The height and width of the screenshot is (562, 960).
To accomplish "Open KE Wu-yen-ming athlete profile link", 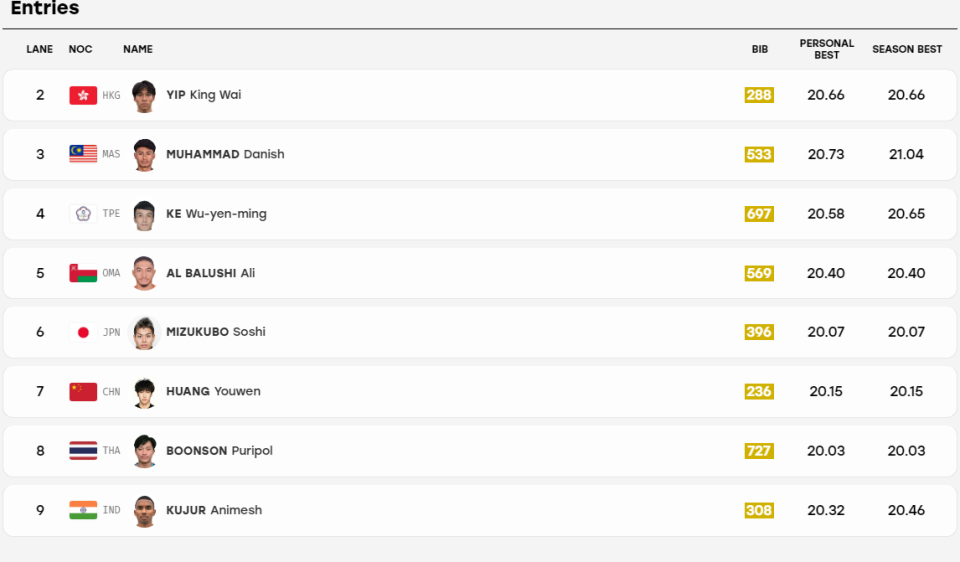I will click(216, 214).
